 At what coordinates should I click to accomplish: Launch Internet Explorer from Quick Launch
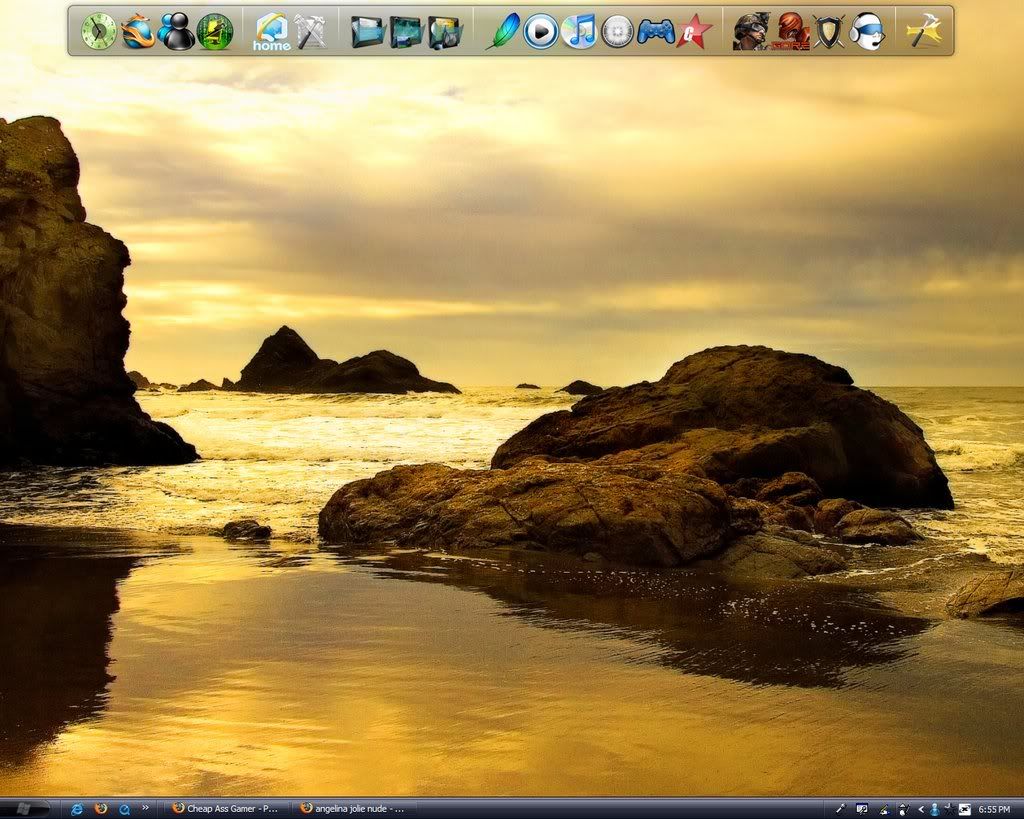[x=76, y=809]
